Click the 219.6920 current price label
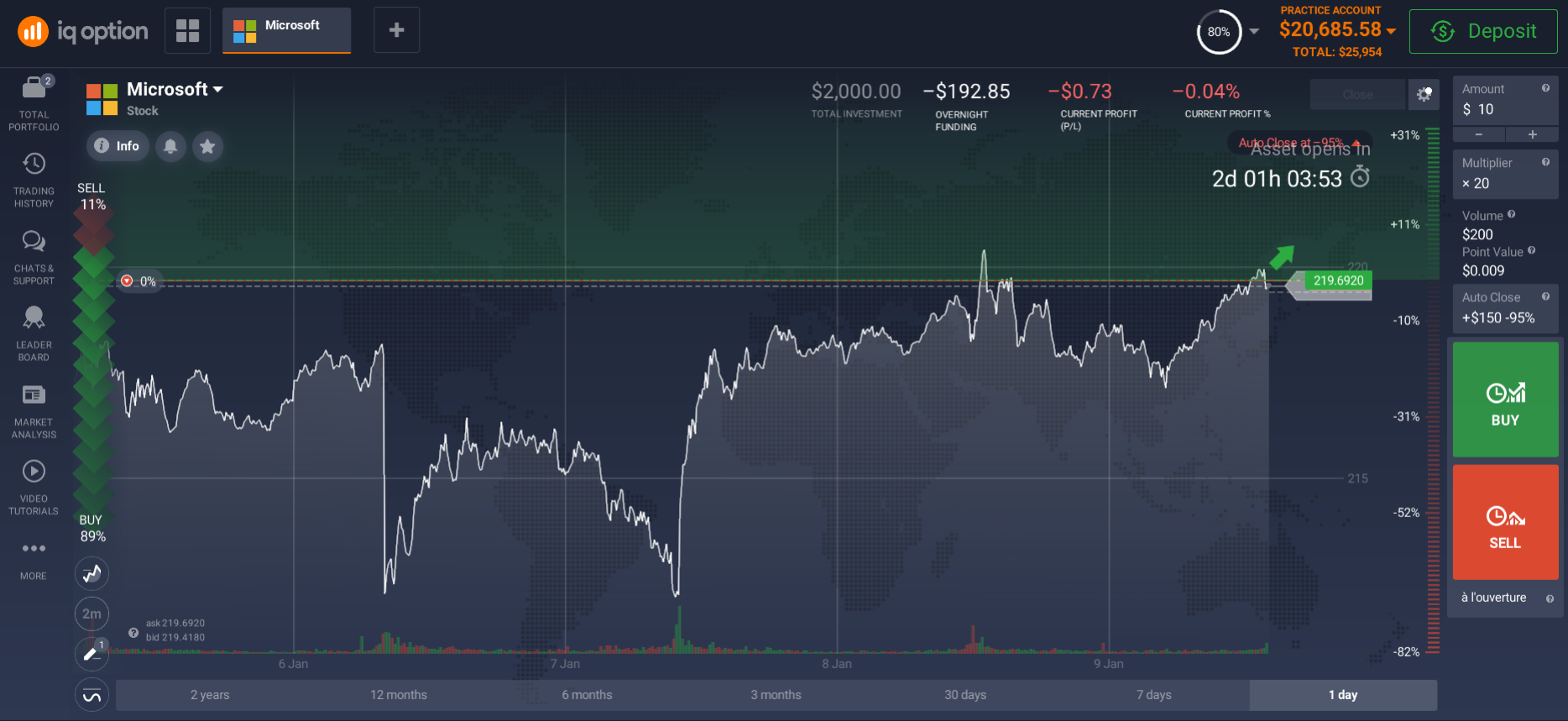Screen dimensions: 1568x721 pyautogui.click(x=1338, y=280)
